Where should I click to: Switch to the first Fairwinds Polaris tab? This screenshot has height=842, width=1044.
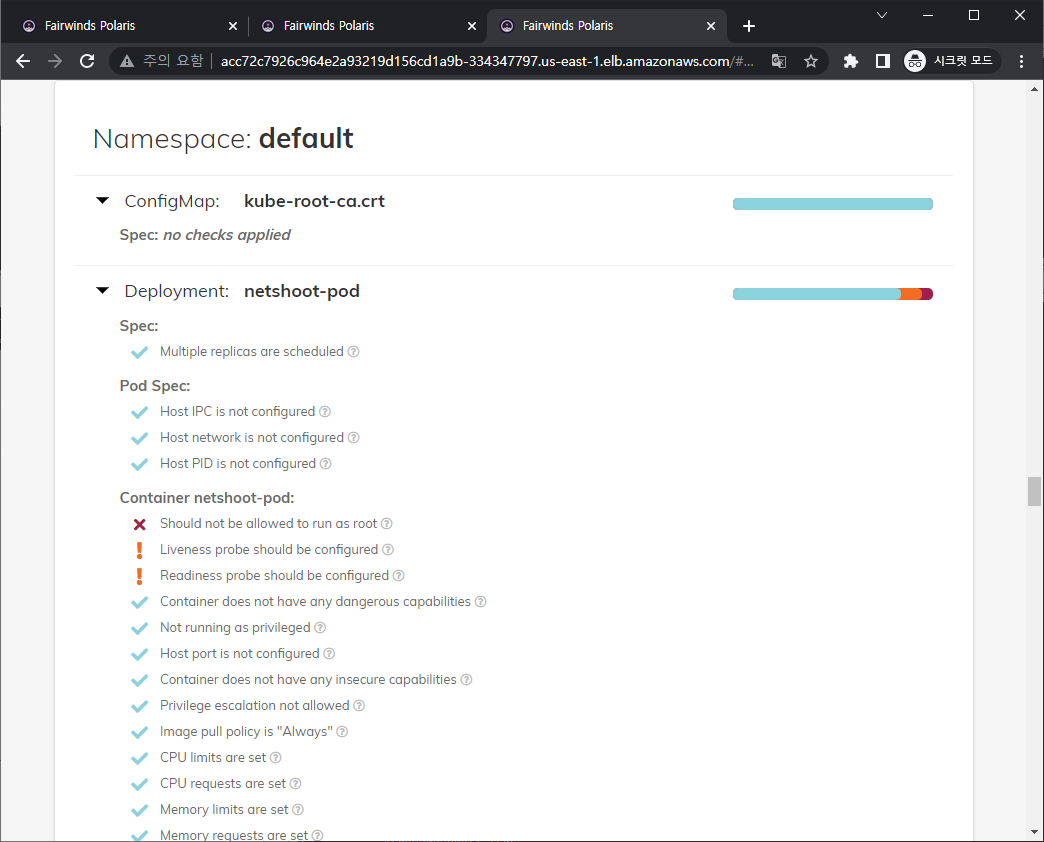click(x=120, y=25)
